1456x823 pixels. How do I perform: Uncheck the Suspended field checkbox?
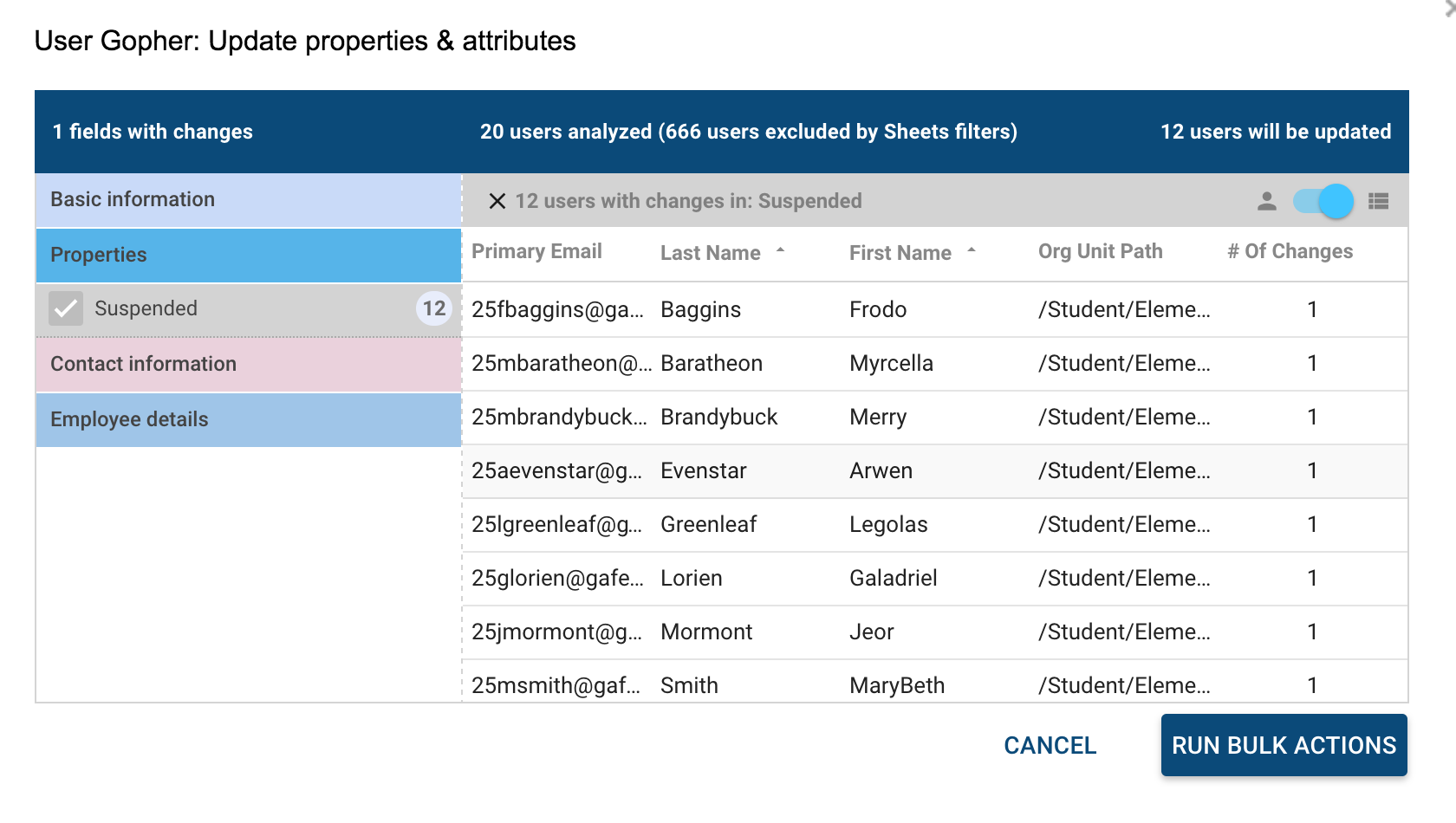[66, 308]
